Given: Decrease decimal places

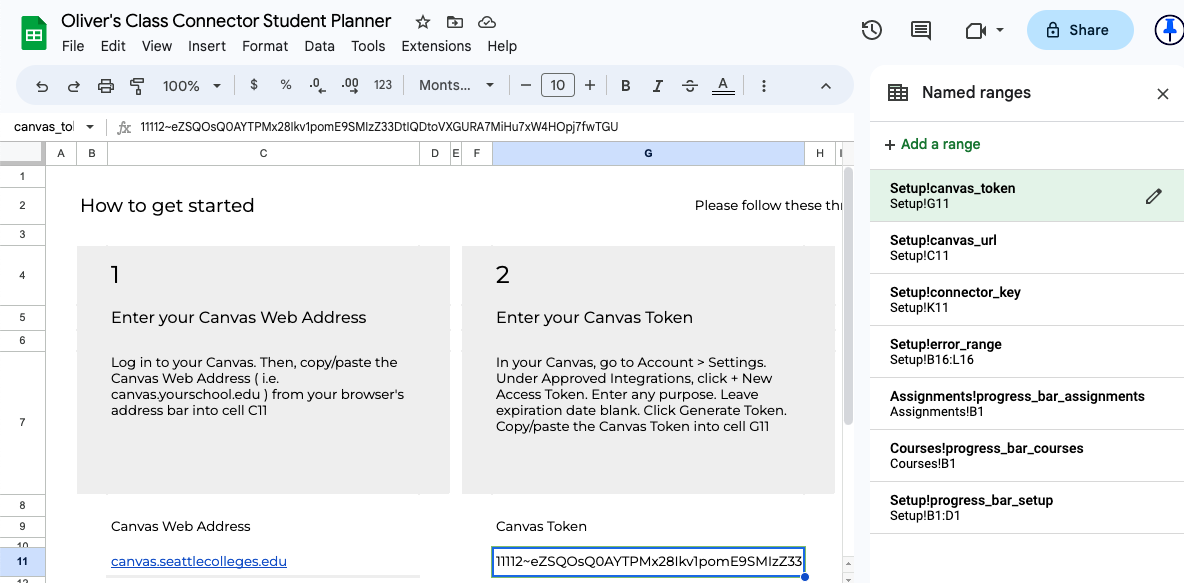Looking at the screenshot, I should coord(318,85).
